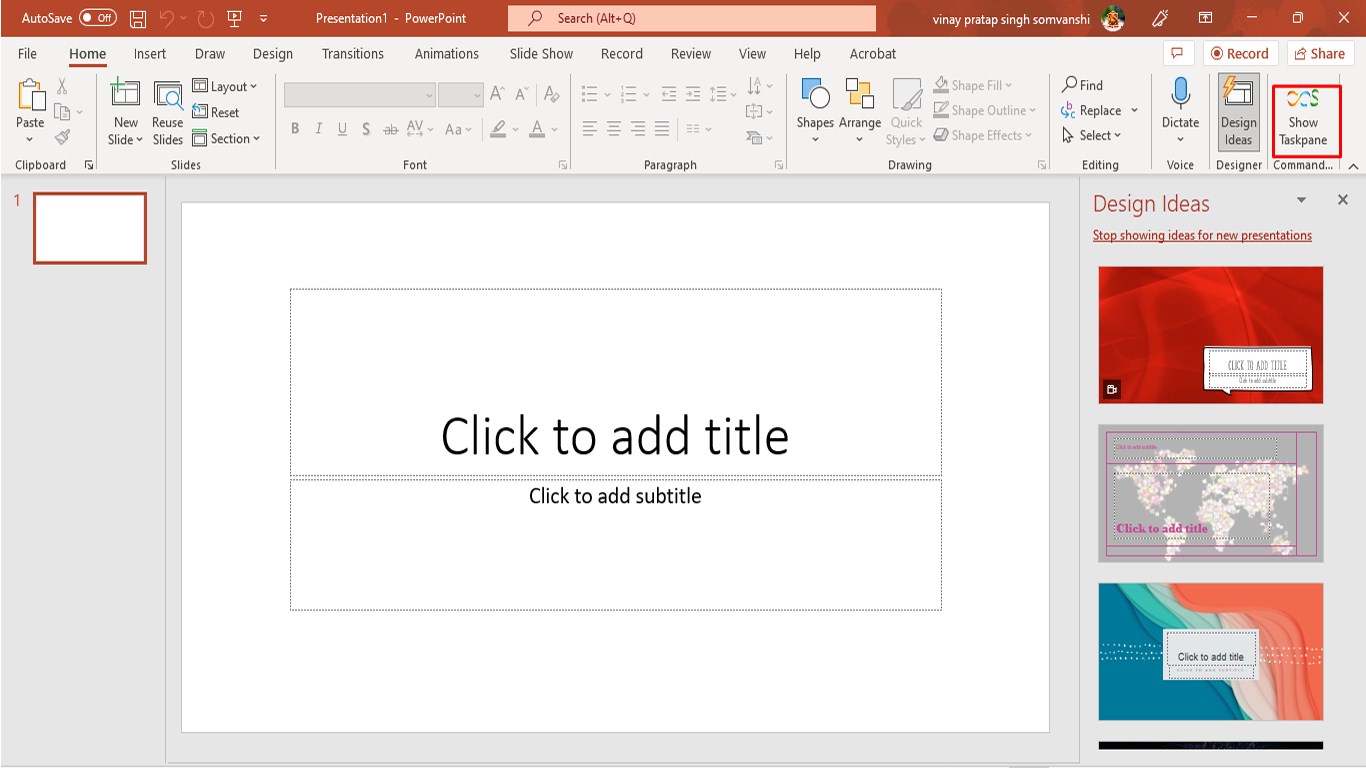Open Design Ideas pane options arrow
Screen dimensions: 1366x768
tap(1301, 200)
